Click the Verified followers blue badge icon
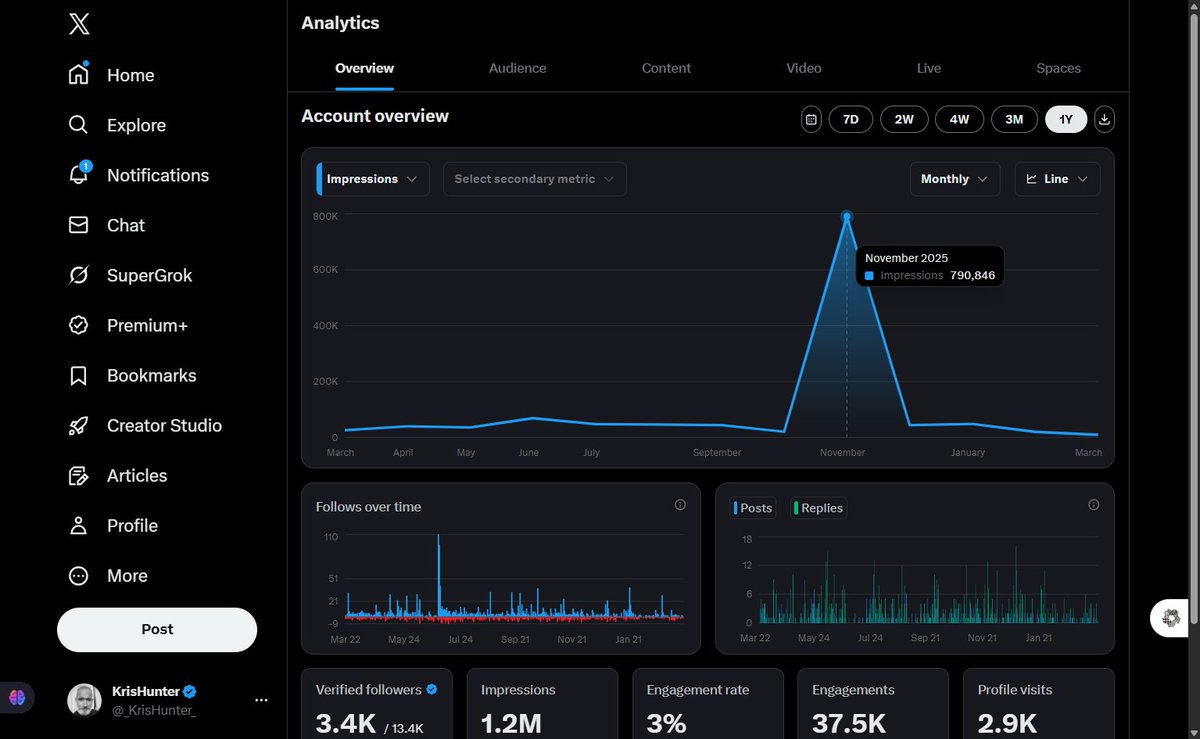The width and height of the screenshot is (1200, 739). [432, 689]
